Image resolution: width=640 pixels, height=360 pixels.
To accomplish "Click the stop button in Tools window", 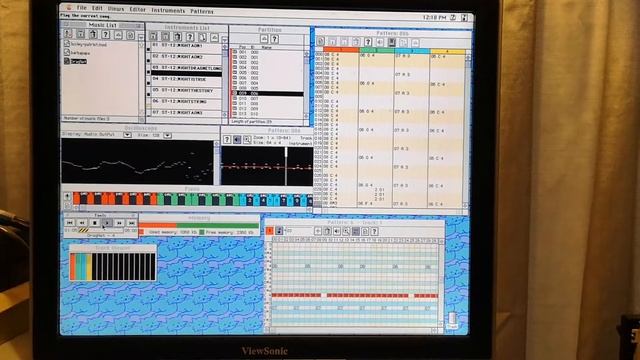I will 95,223.
